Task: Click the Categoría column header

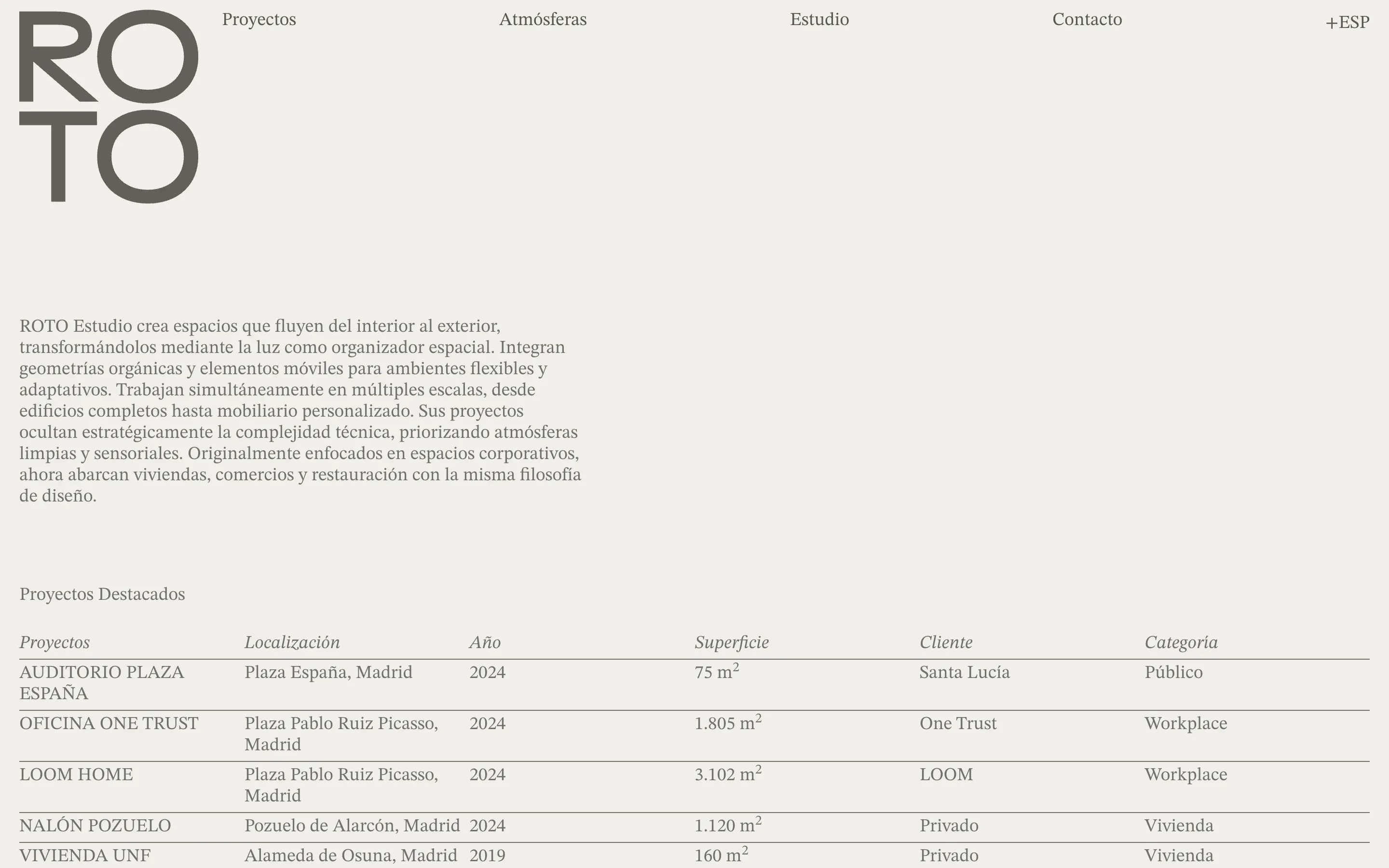Action: [x=1181, y=642]
